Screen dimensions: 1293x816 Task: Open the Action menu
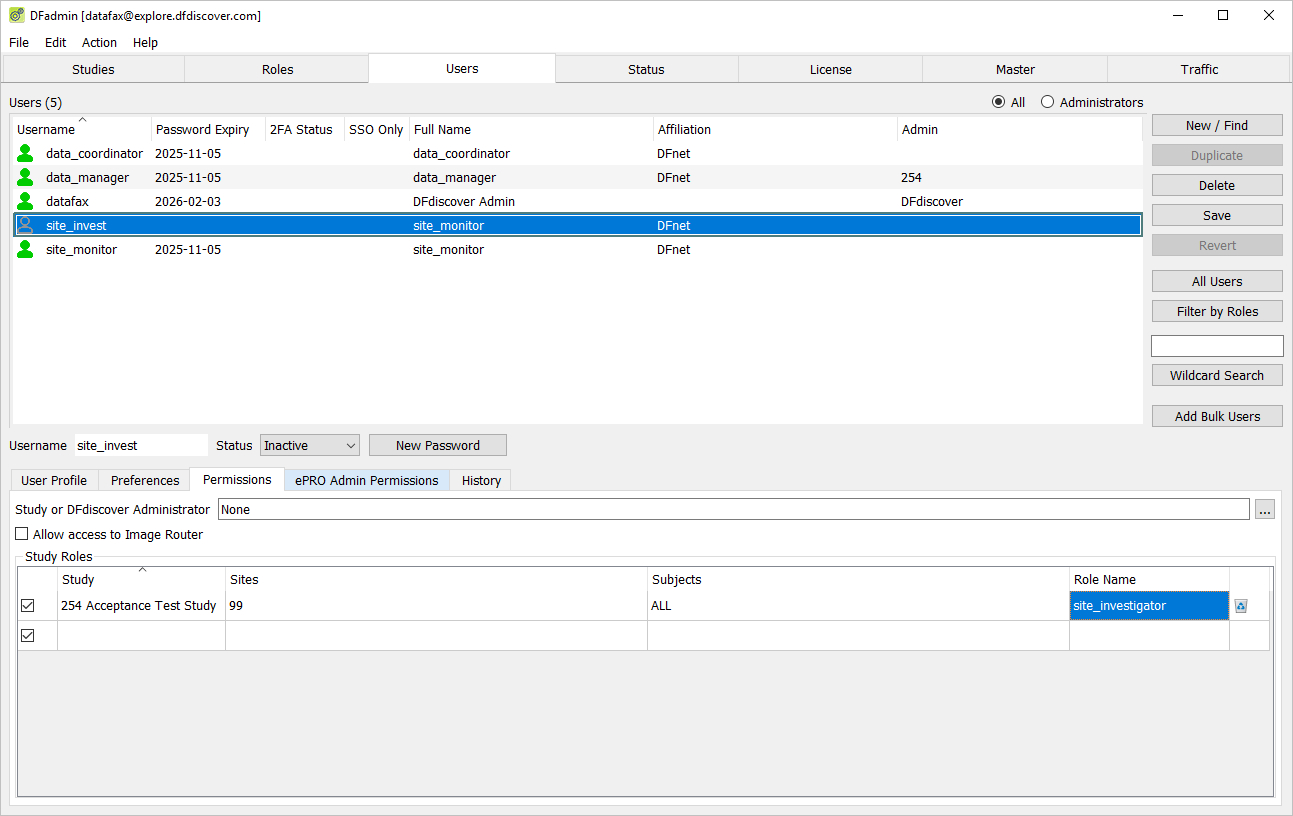(99, 42)
